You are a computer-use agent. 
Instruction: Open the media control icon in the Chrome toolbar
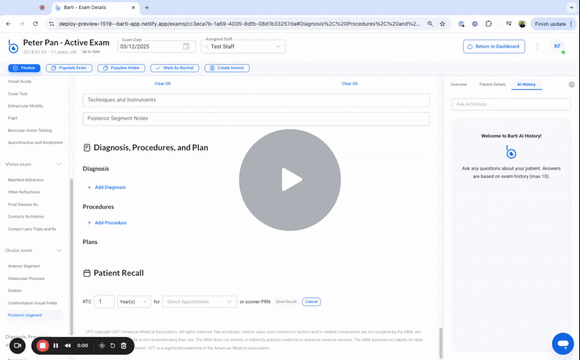click(509, 24)
